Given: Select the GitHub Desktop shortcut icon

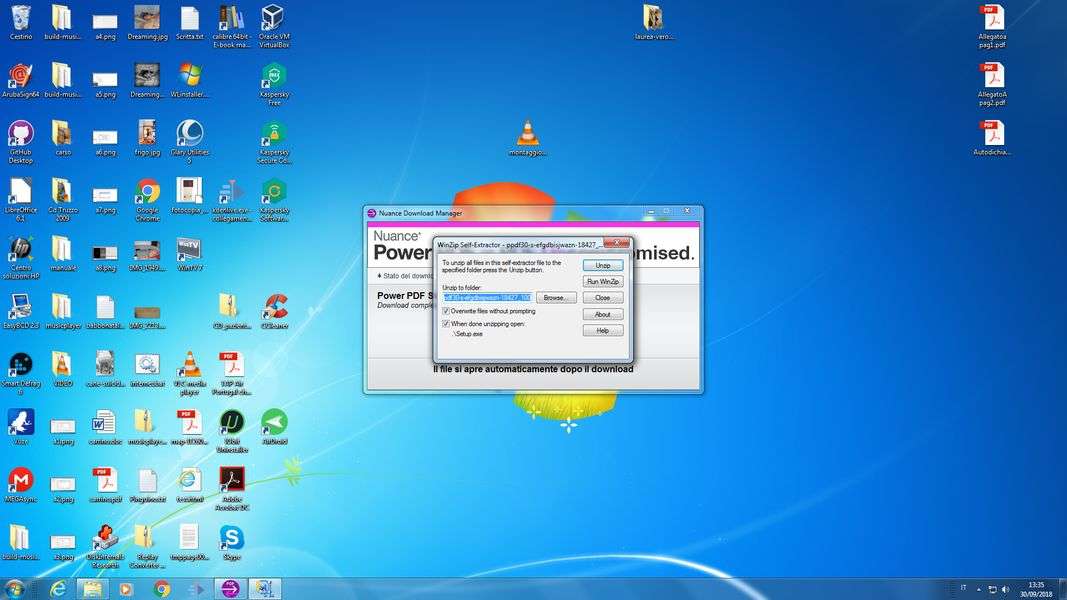Looking at the screenshot, I should tap(20, 141).
